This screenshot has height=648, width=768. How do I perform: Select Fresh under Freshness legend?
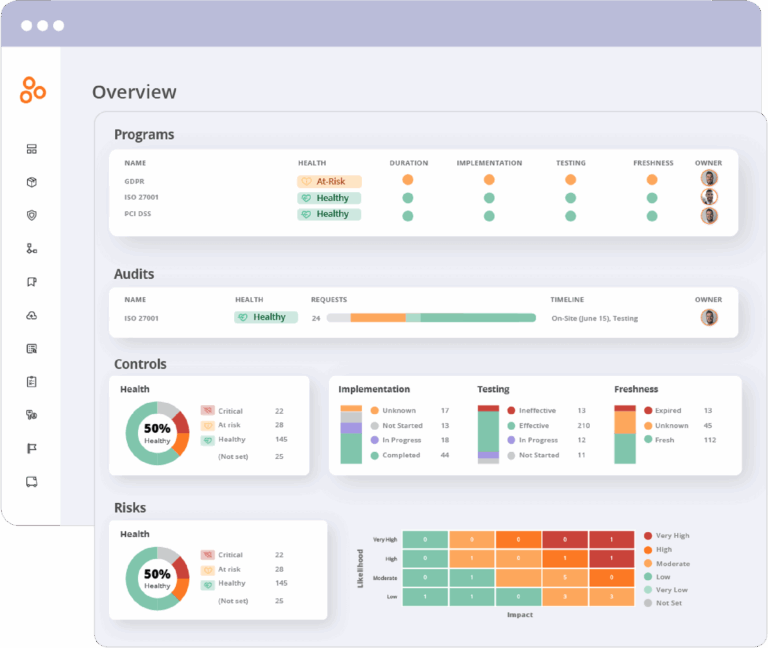pos(659,440)
